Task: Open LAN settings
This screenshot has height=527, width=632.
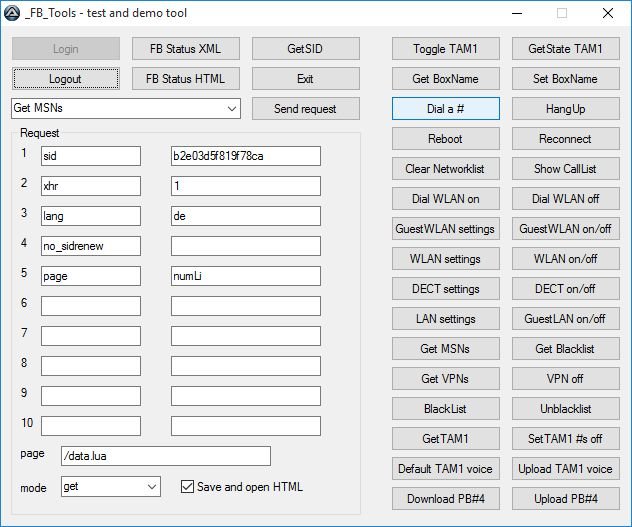Action: (446, 319)
